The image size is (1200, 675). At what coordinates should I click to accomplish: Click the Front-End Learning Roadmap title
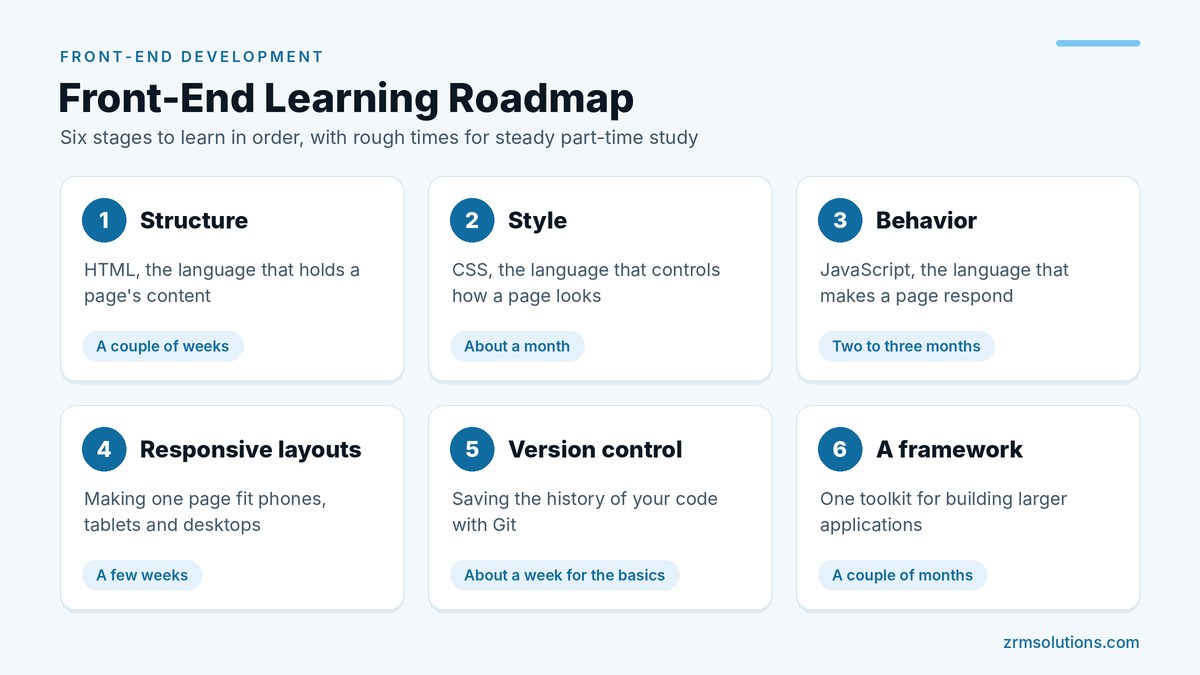[x=346, y=98]
